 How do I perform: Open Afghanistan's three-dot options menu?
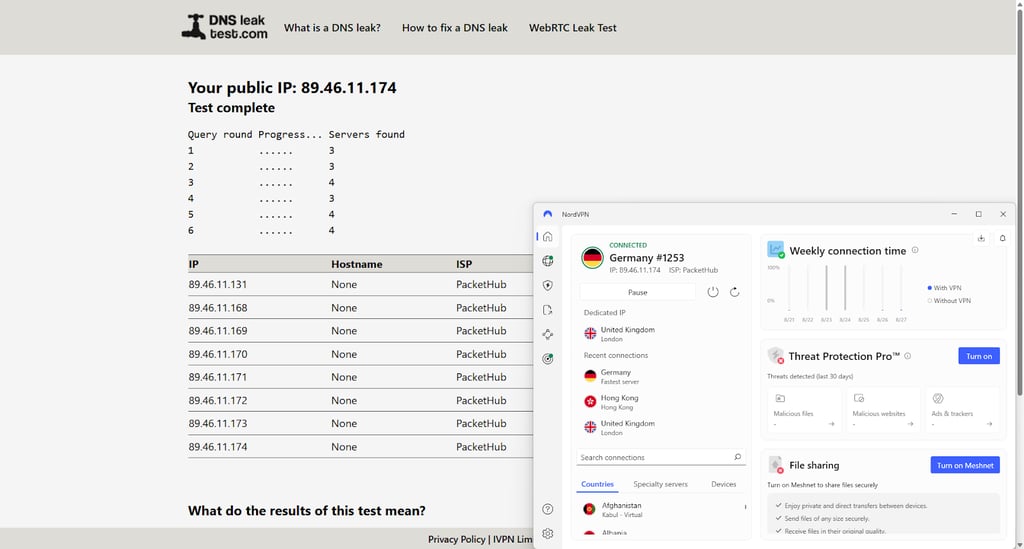point(745,507)
